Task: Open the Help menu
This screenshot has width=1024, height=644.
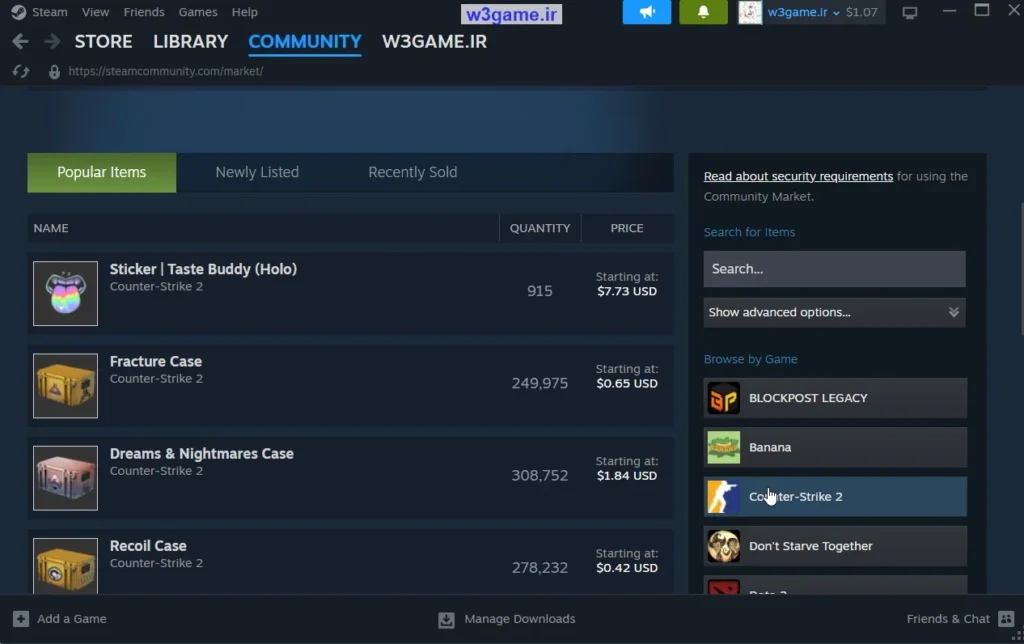Action: click(244, 12)
